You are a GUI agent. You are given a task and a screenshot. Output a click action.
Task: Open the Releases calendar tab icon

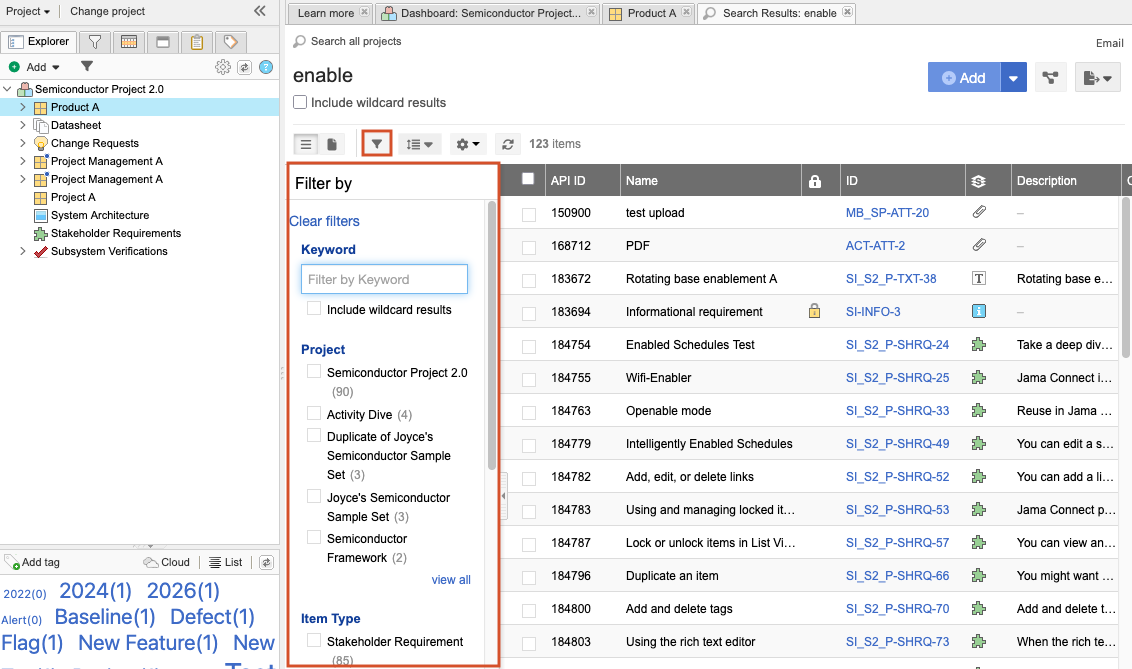point(129,42)
